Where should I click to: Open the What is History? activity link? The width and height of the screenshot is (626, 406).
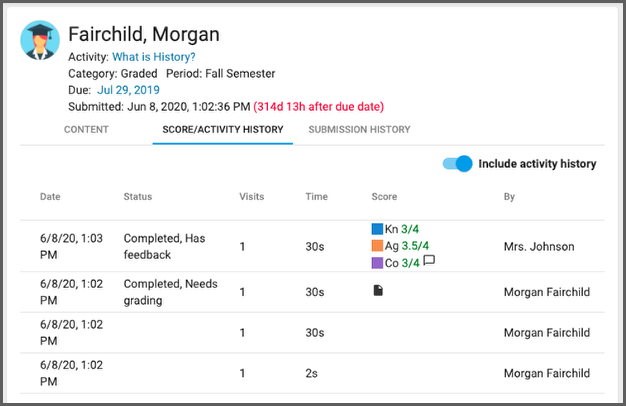(x=154, y=57)
